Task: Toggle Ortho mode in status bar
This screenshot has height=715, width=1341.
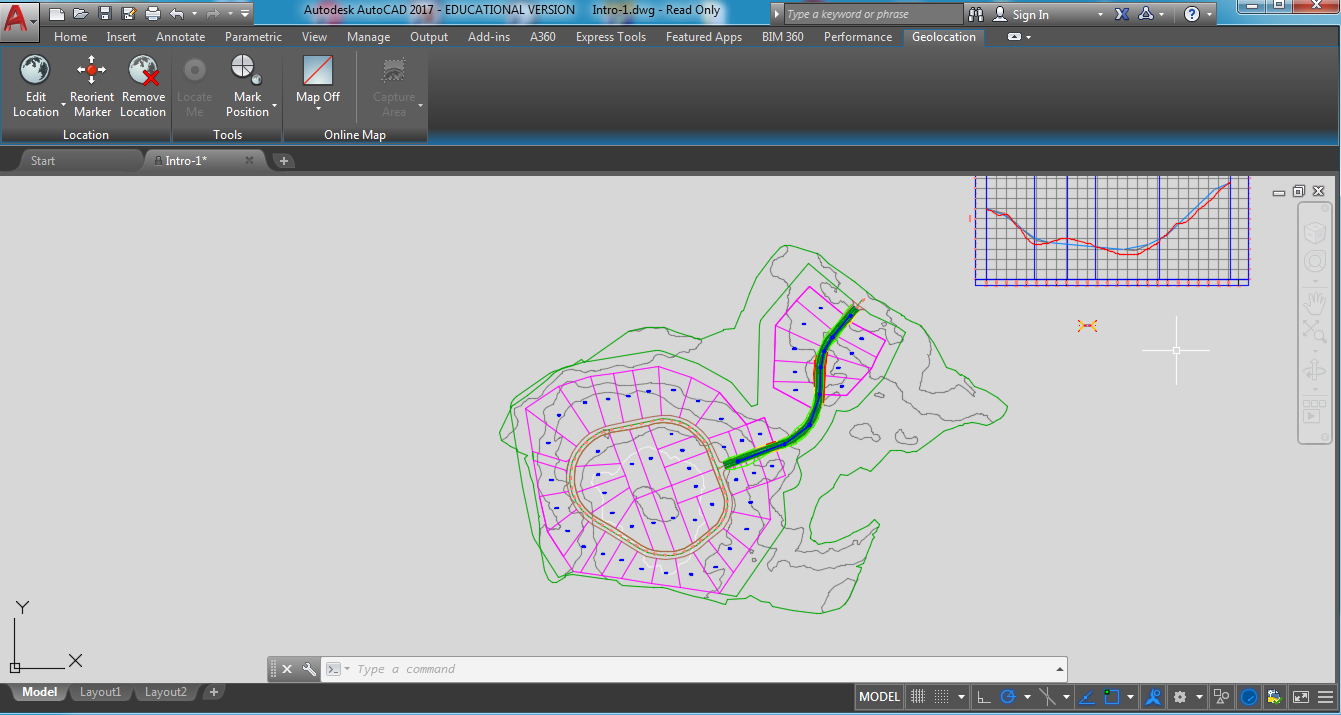Action: coord(984,697)
